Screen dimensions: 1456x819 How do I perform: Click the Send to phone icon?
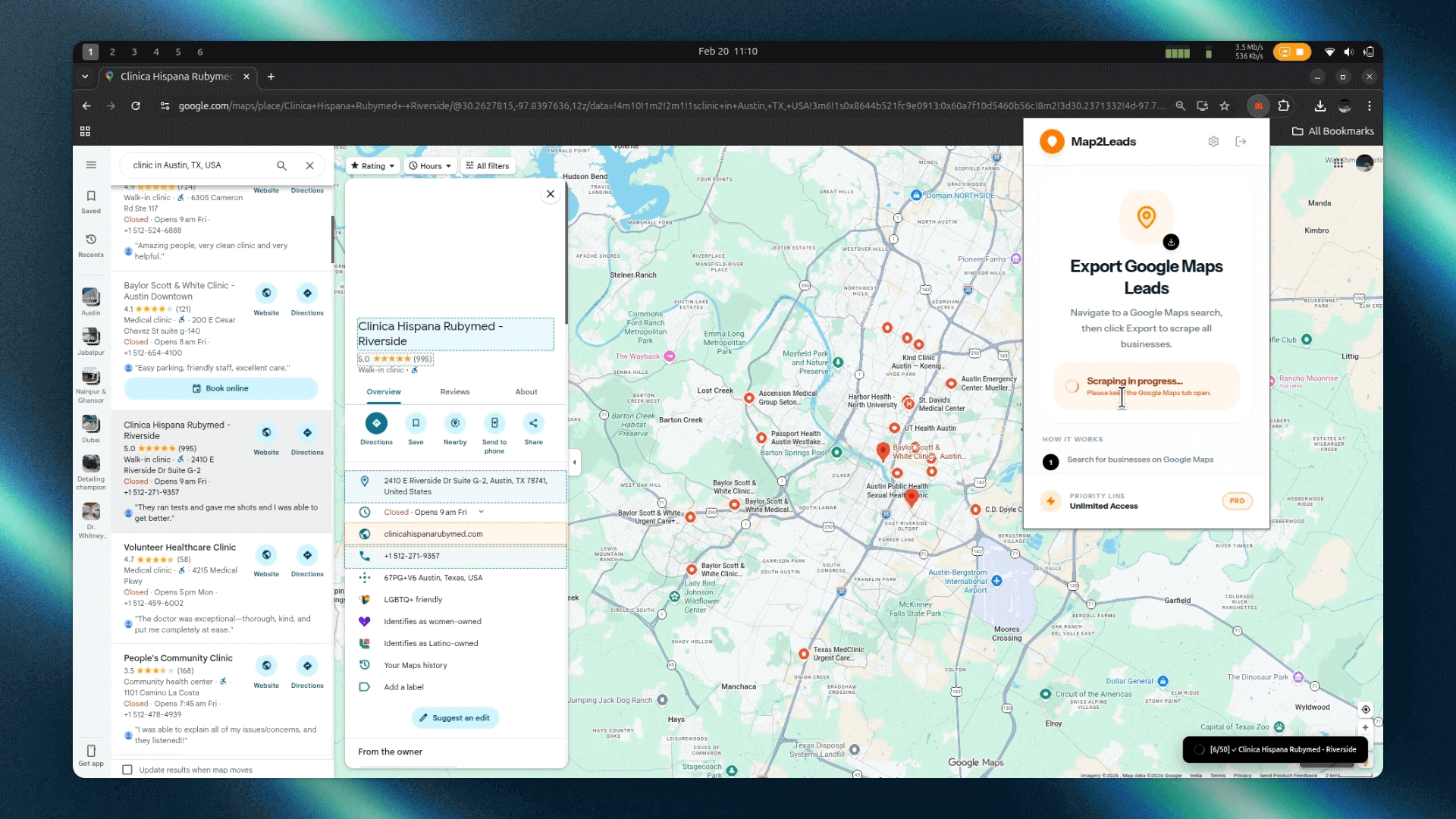pos(494,423)
